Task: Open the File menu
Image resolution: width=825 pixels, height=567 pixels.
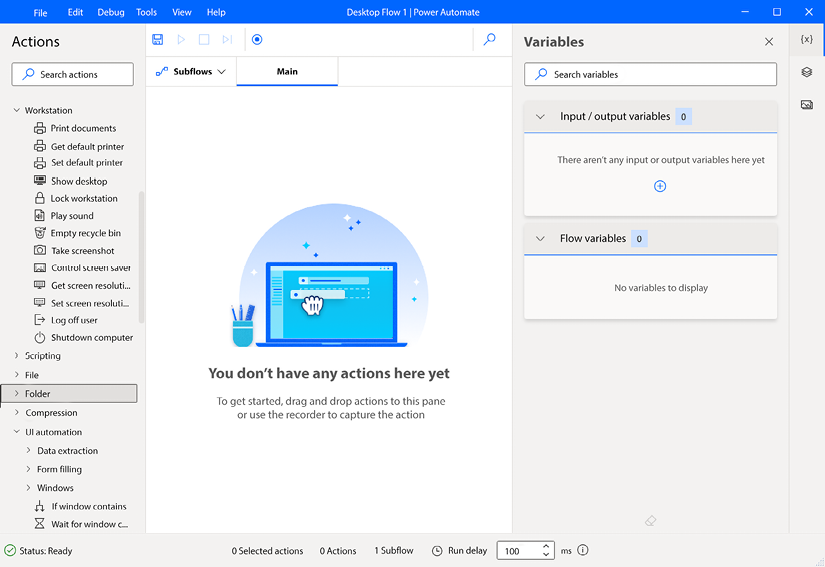Action: point(40,13)
